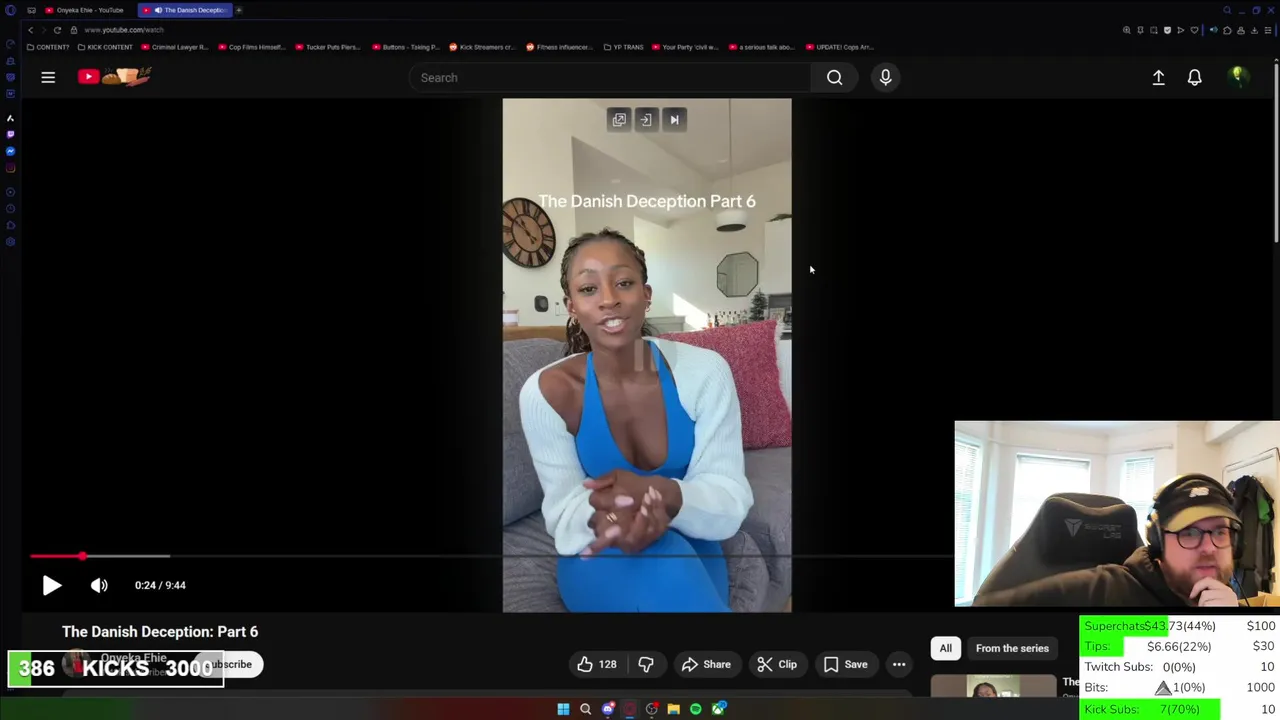Select the From the series chip
The width and height of the screenshot is (1280, 720).
click(1012, 648)
